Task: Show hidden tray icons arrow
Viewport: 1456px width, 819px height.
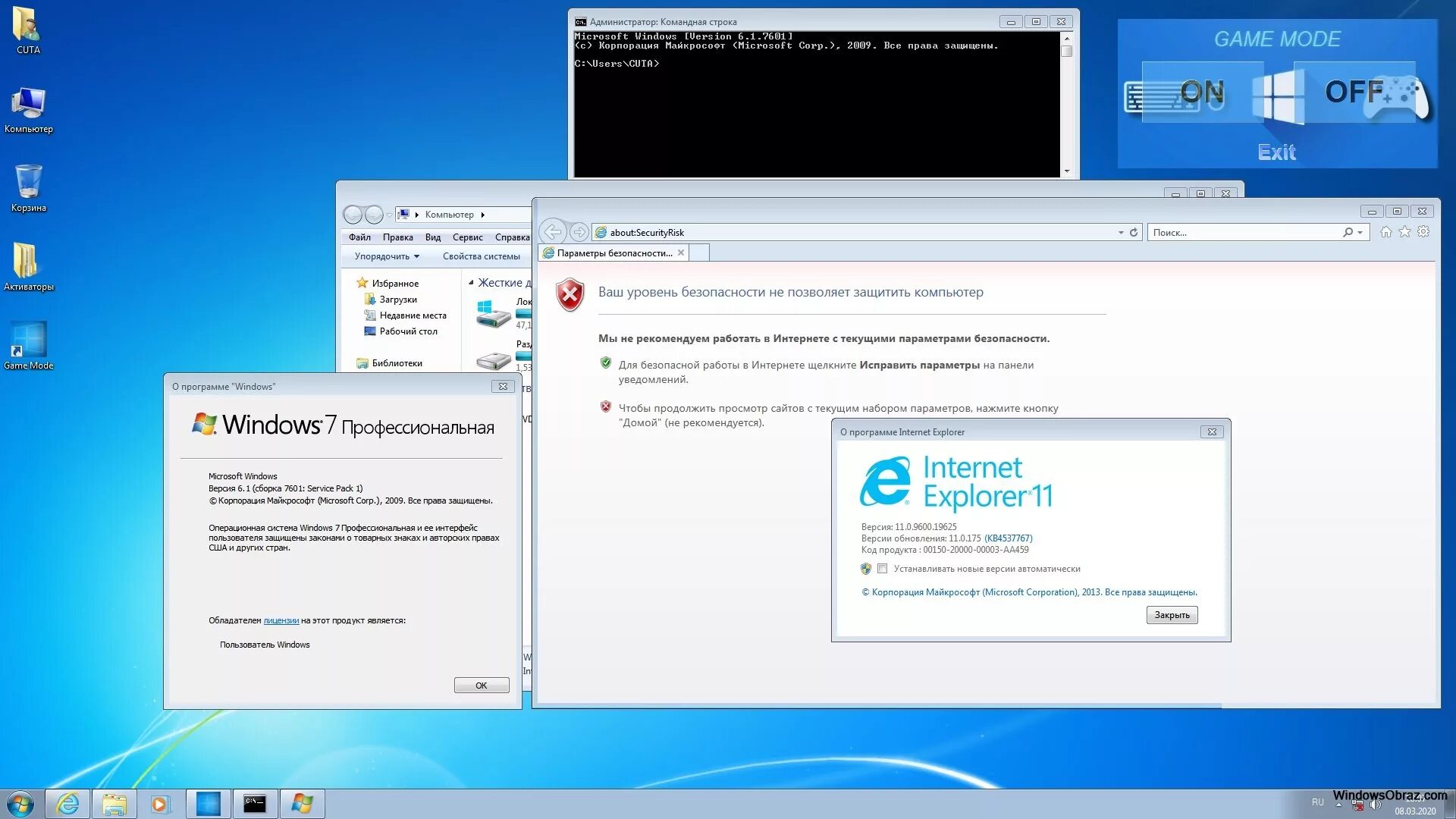Action: click(1339, 805)
